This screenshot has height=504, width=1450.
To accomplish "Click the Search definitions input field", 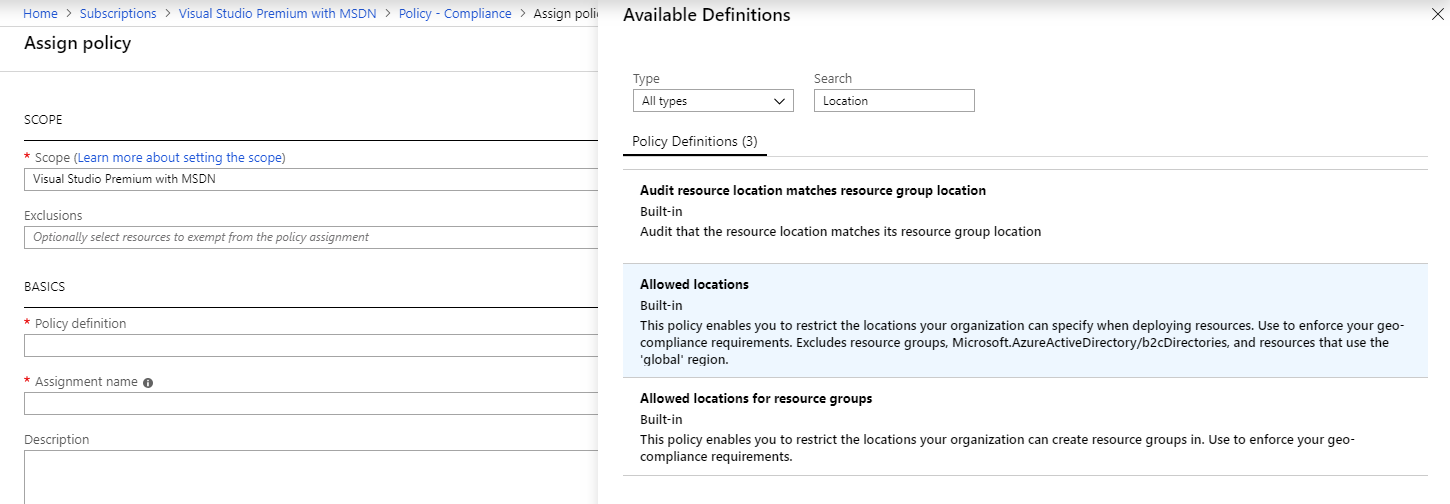I will click(893, 101).
